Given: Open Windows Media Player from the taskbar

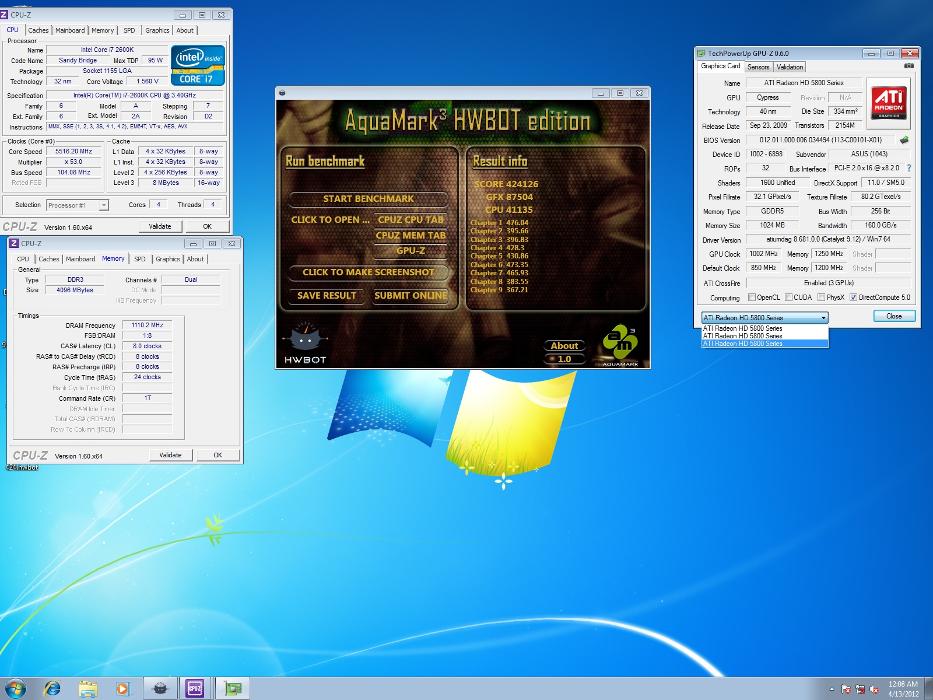Looking at the screenshot, I should click(x=123, y=689).
